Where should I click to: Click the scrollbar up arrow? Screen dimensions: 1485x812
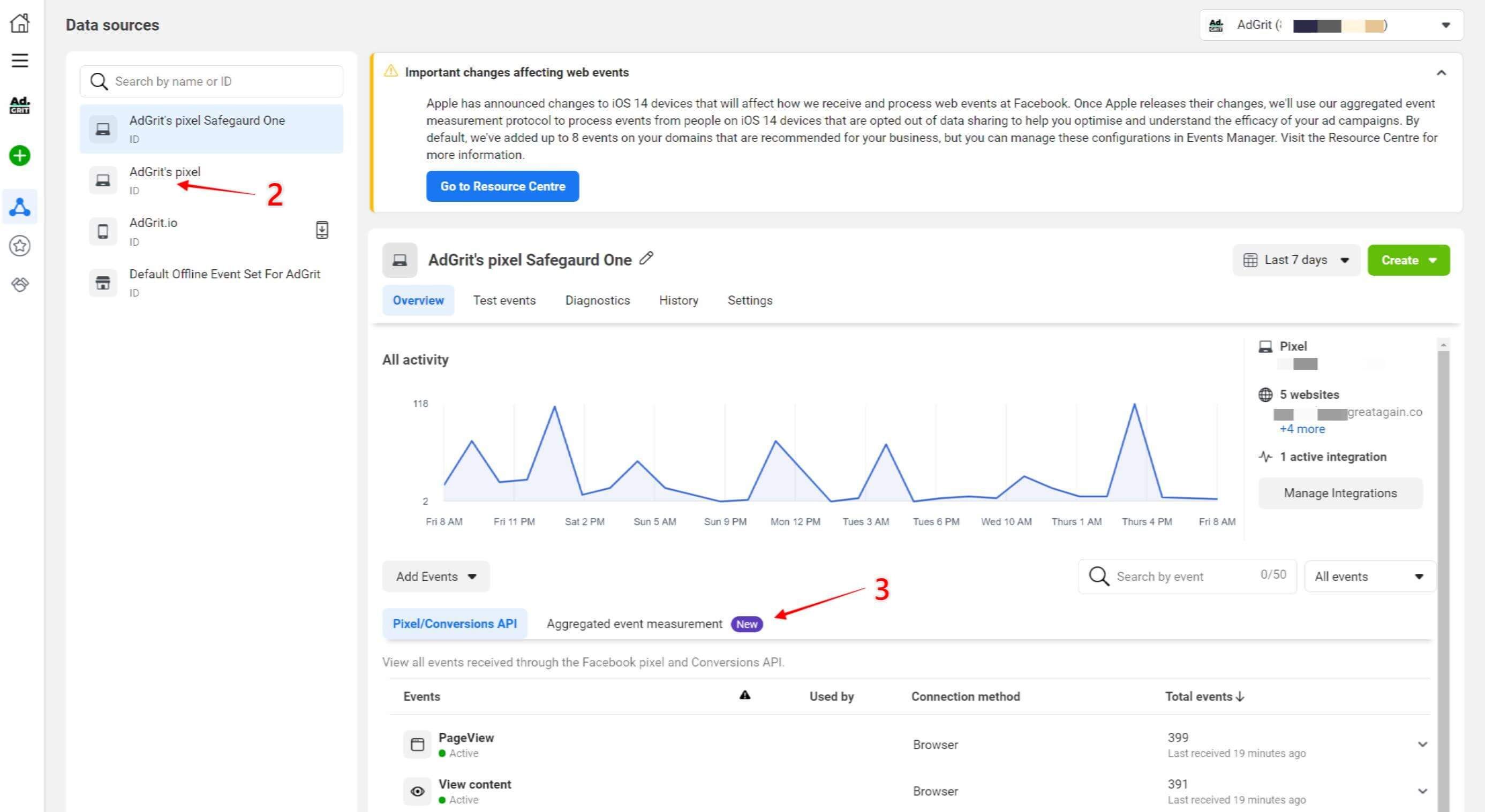tap(1443, 345)
